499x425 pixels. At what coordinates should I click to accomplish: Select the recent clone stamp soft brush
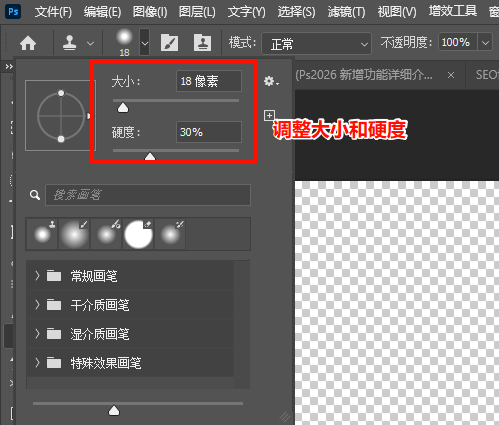point(42,234)
